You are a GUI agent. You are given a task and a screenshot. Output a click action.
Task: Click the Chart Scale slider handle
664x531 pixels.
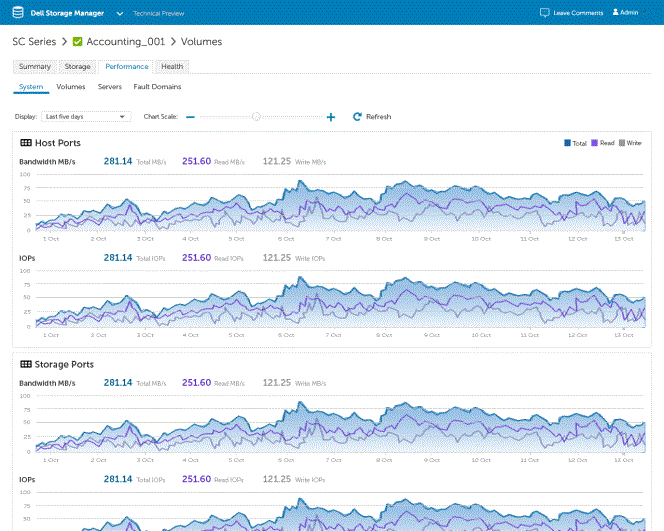click(x=256, y=116)
